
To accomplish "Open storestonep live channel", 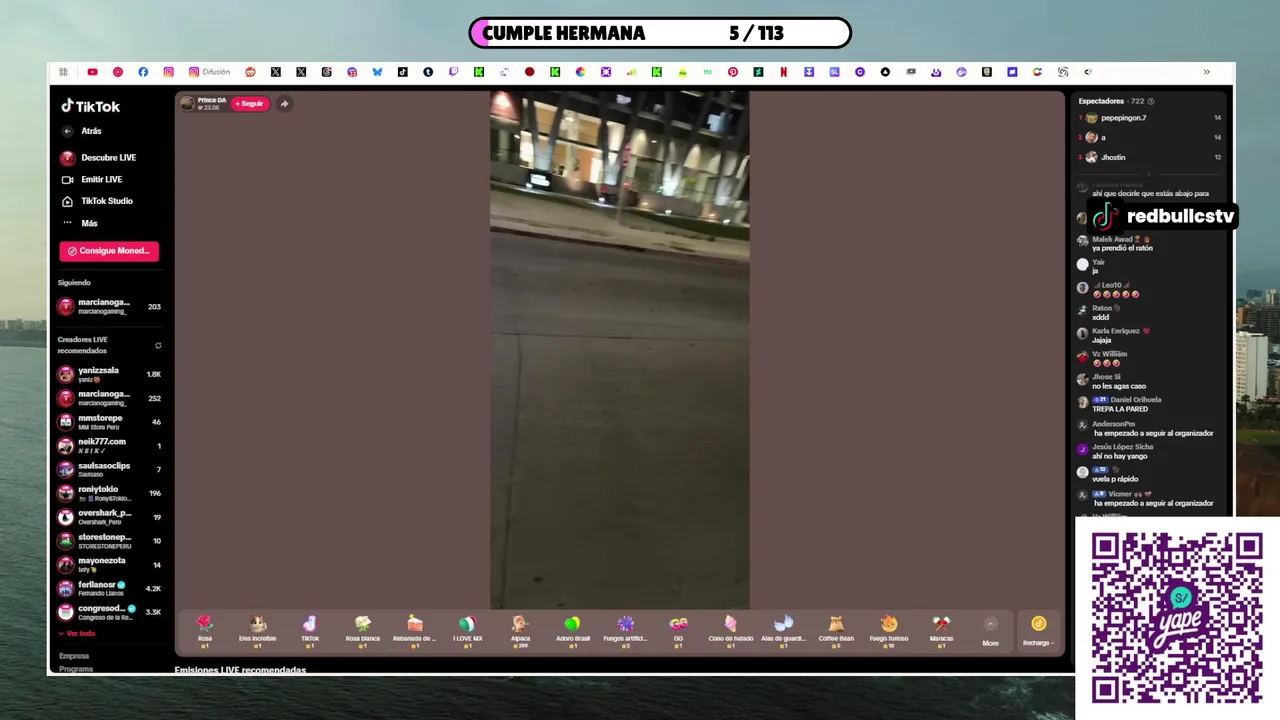I will (x=110, y=541).
